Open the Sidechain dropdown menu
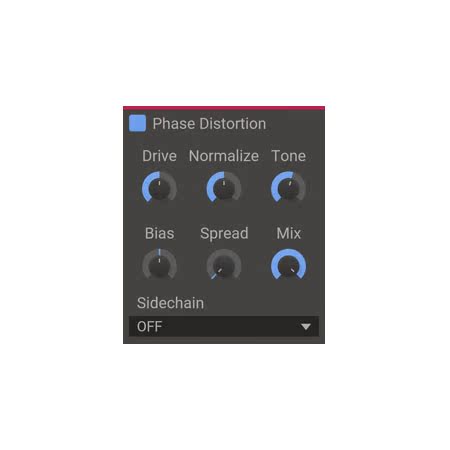Viewport: 450px width, 450px height. click(x=224, y=326)
